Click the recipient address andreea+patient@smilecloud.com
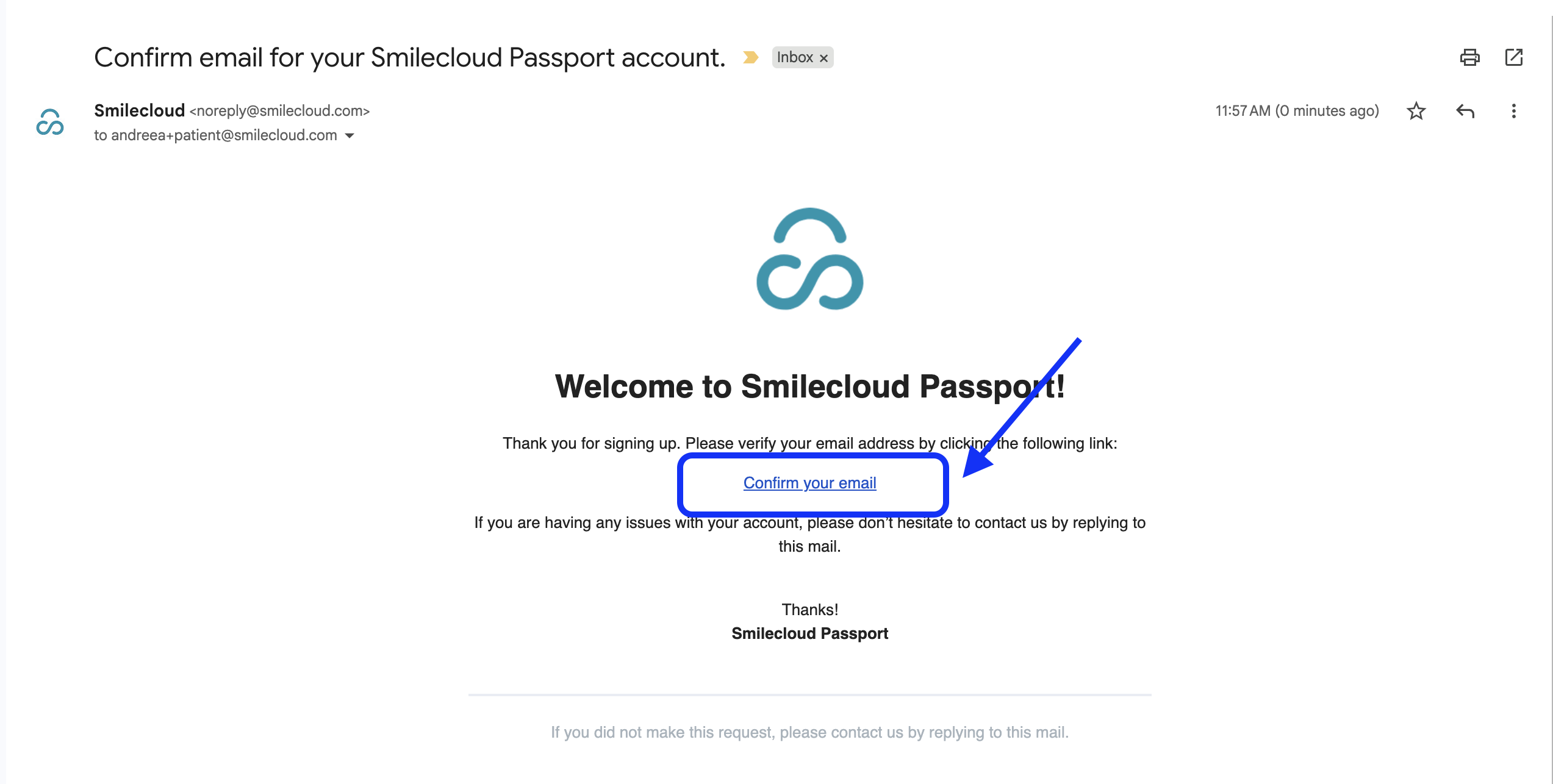This screenshot has width=1553, height=784. 223,135
